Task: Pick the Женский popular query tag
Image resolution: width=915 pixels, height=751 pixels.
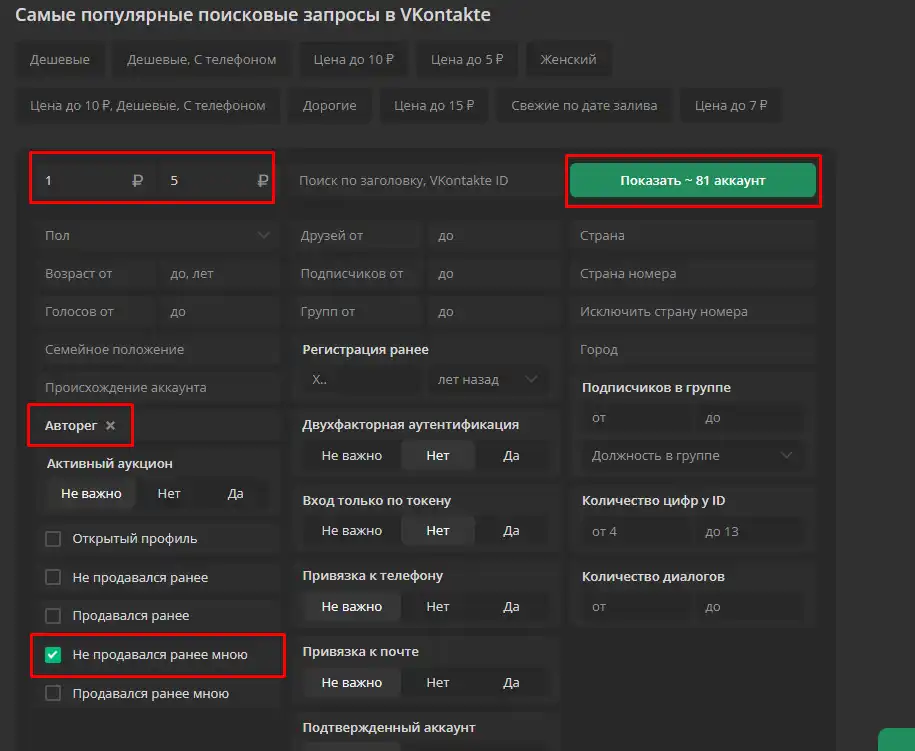Action: [568, 60]
